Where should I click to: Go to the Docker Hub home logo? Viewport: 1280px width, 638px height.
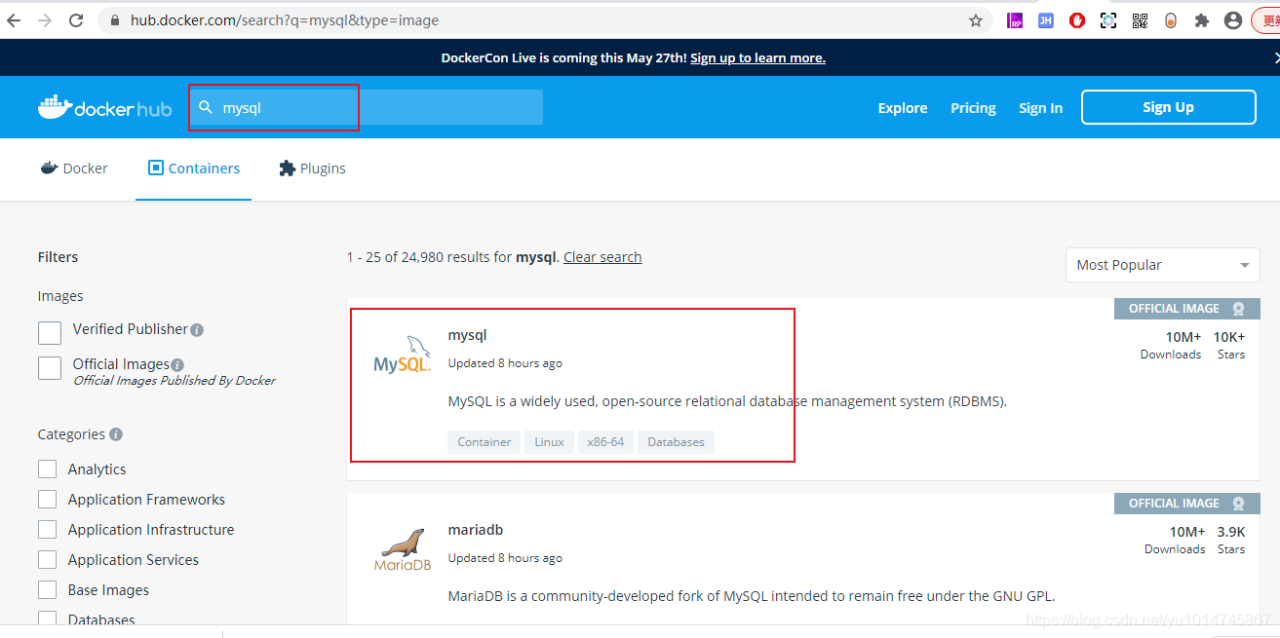105,108
